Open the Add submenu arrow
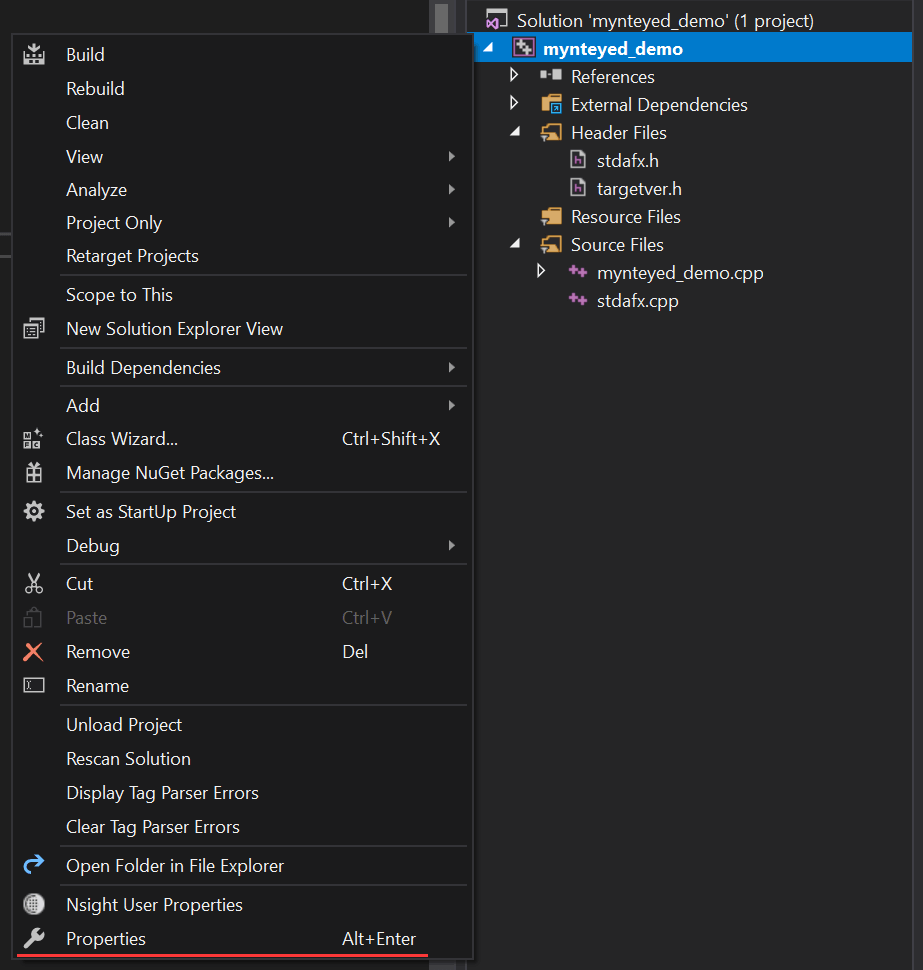 [452, 405]
